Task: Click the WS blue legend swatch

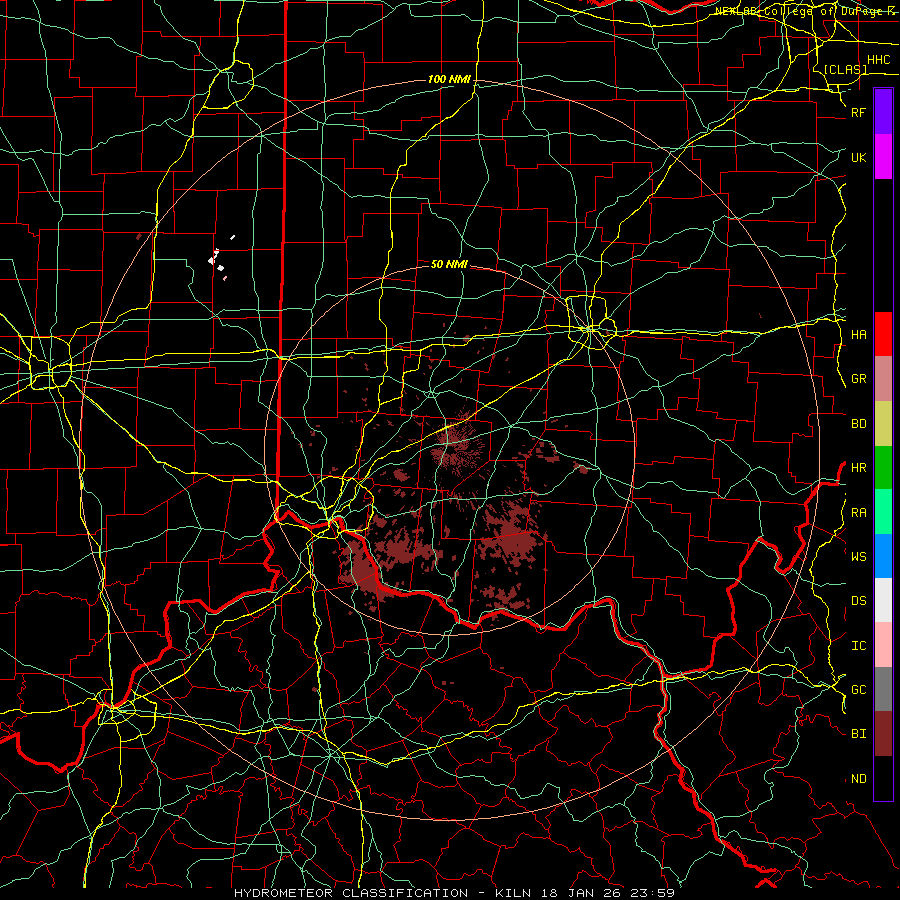Action: click(x=883, y=556)
